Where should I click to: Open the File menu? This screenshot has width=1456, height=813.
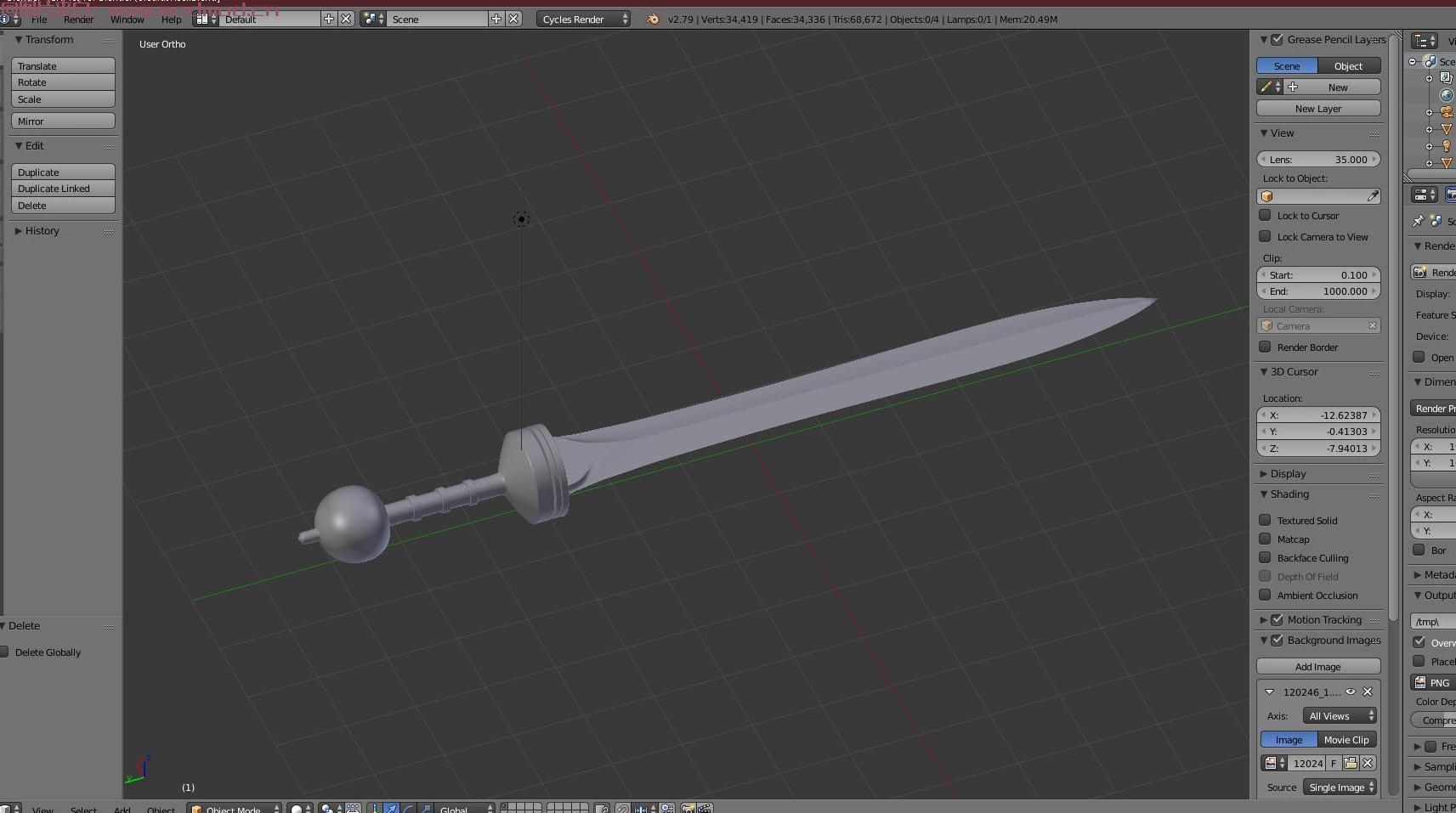click(x=39, y=20)
